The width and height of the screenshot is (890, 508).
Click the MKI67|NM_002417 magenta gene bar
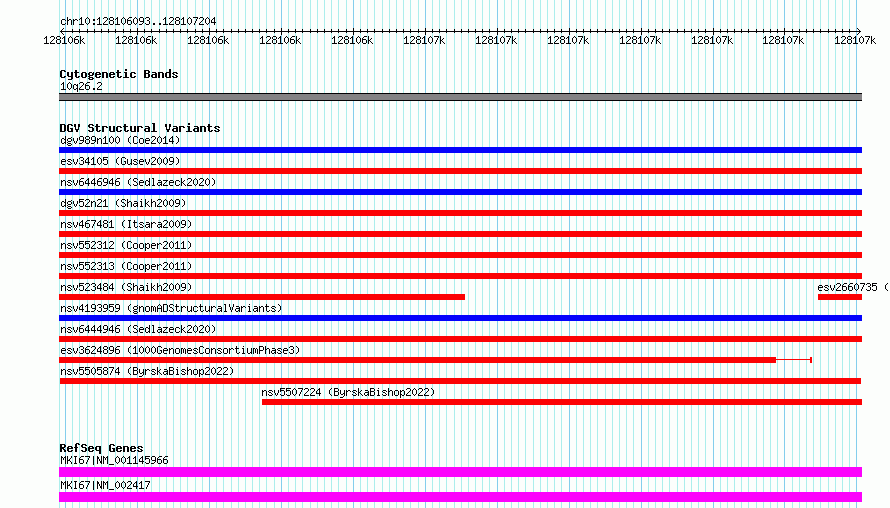click(460, 497)
